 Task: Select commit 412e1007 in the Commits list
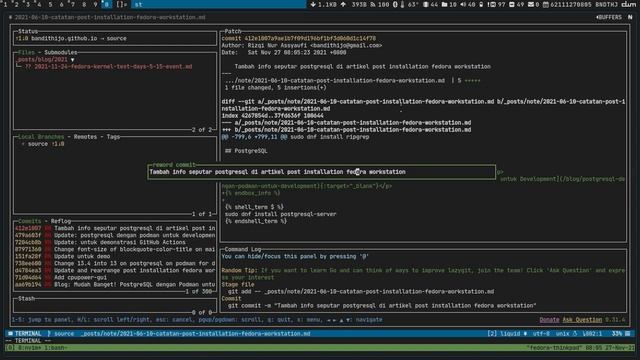pos(115,228)
